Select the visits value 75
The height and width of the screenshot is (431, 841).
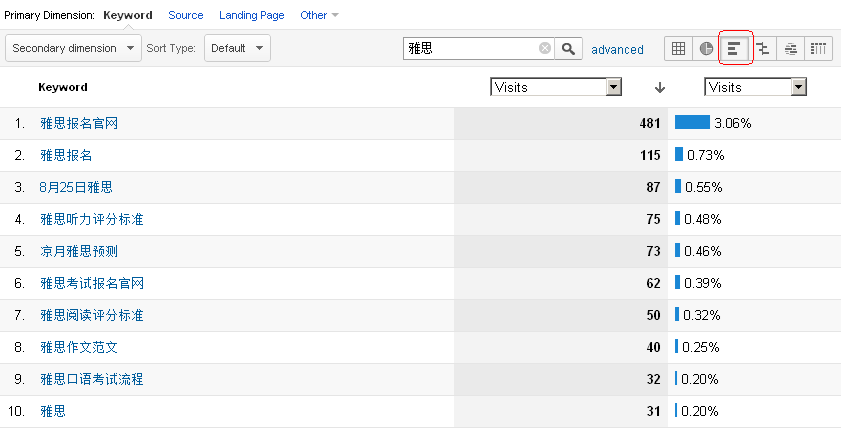[x=653, y=219]
